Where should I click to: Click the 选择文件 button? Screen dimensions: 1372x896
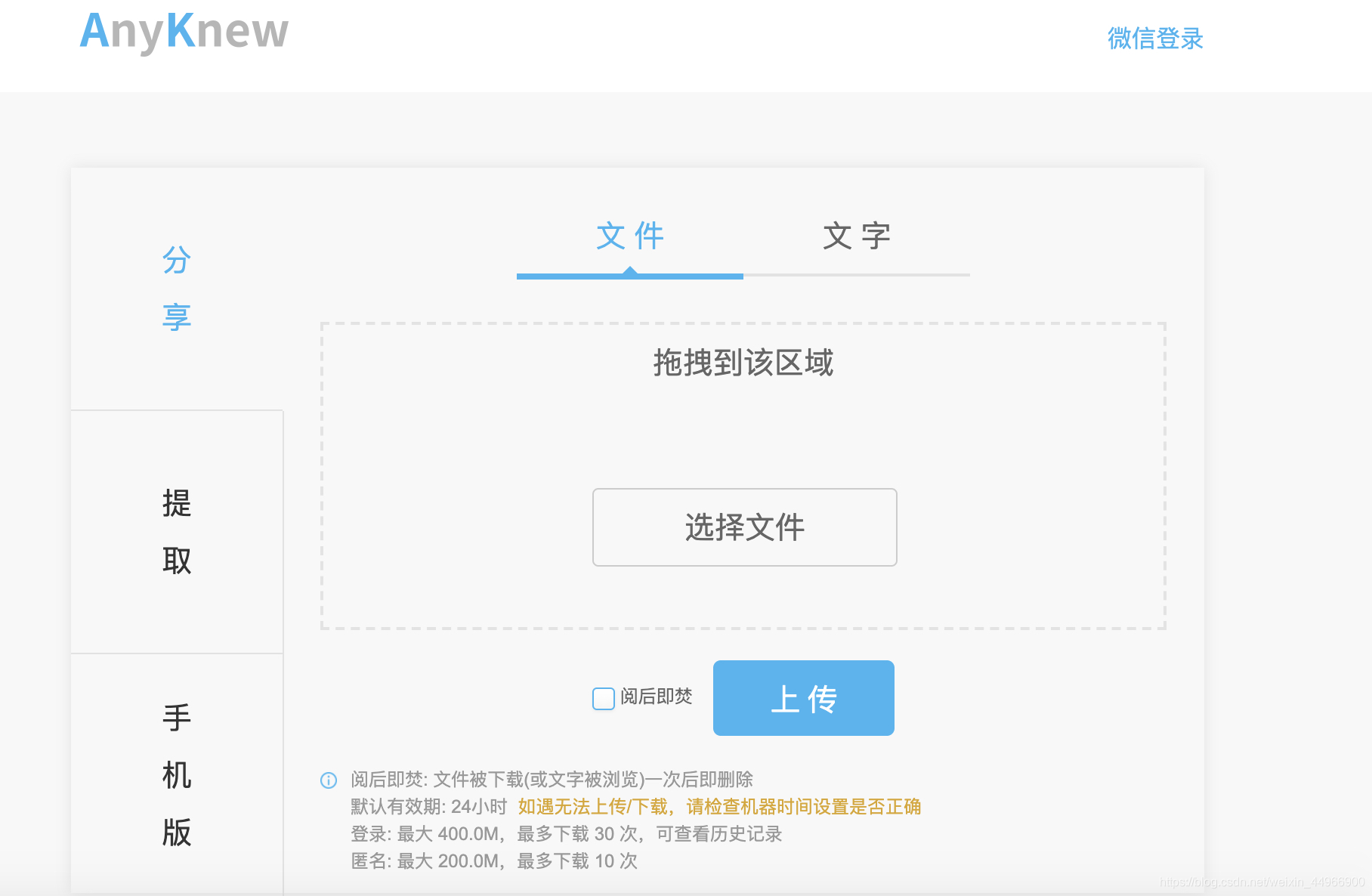click(x=745, y=527)
